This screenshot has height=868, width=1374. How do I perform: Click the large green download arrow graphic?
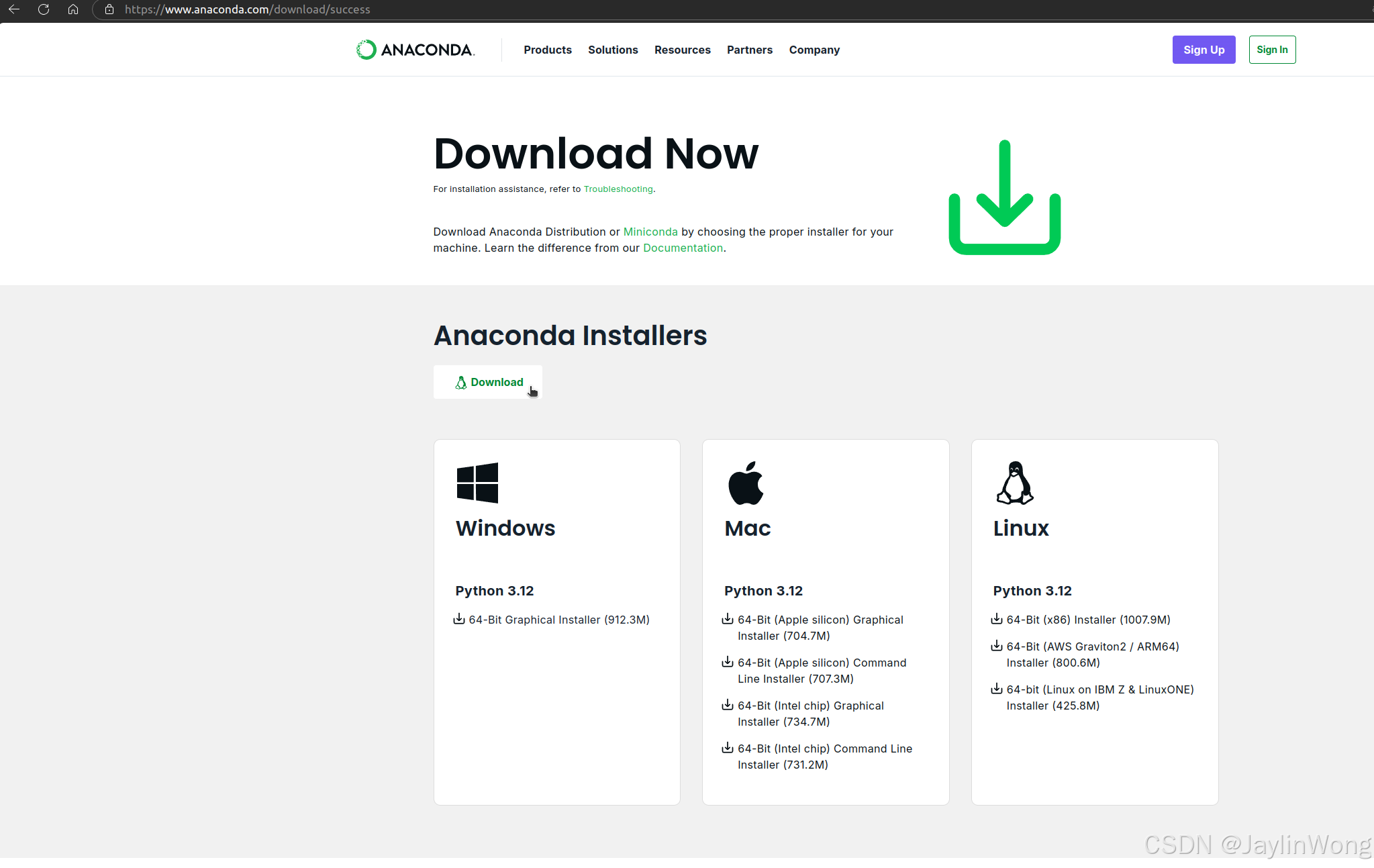(1004, 197)
